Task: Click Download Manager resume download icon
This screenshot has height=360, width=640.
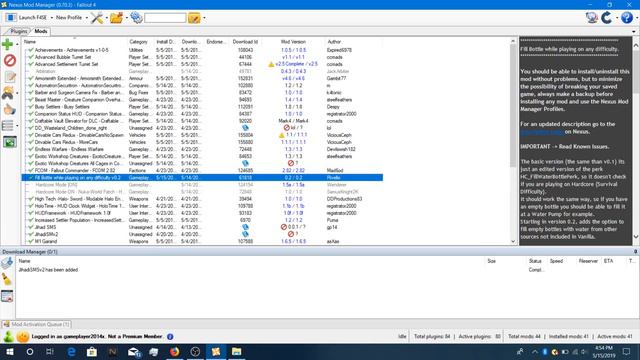Action: (7, 263)
